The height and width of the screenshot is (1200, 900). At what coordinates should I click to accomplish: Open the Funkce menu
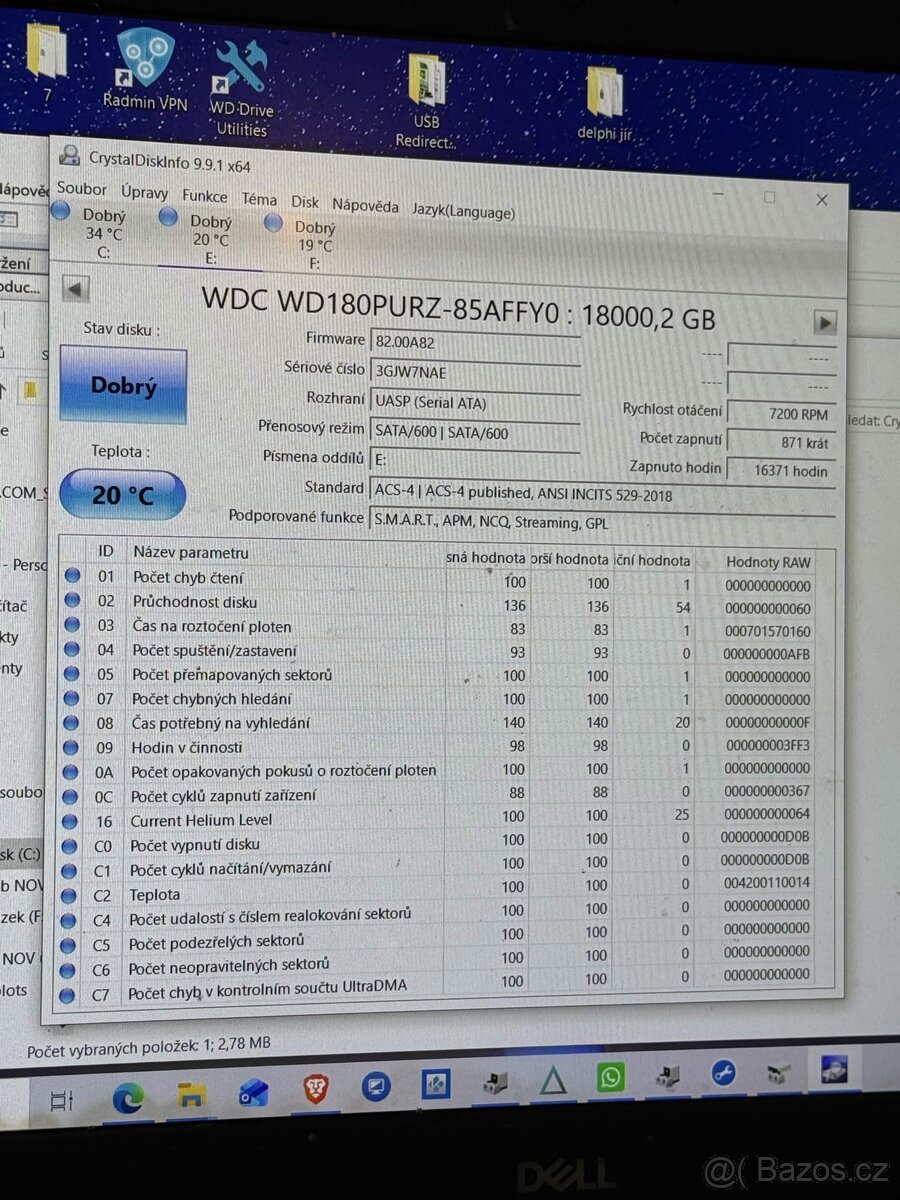[205, 197]
